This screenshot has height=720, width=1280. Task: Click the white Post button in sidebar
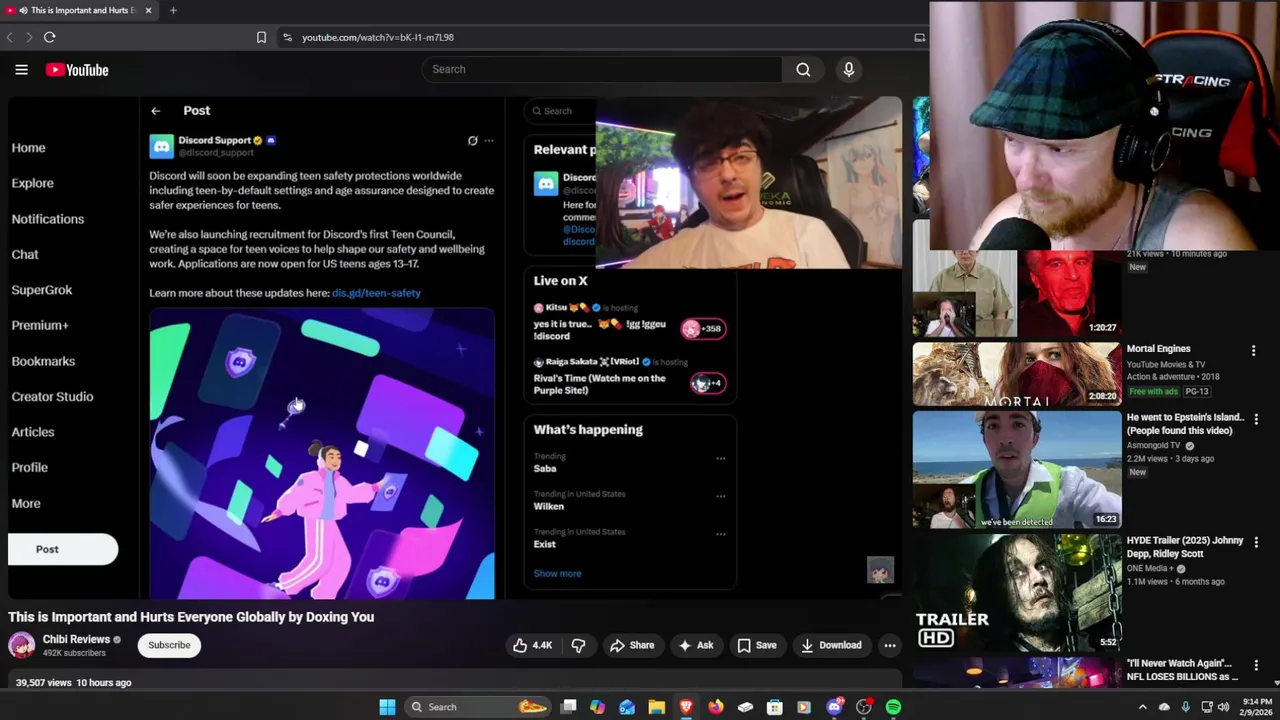(x=63, y=549)
